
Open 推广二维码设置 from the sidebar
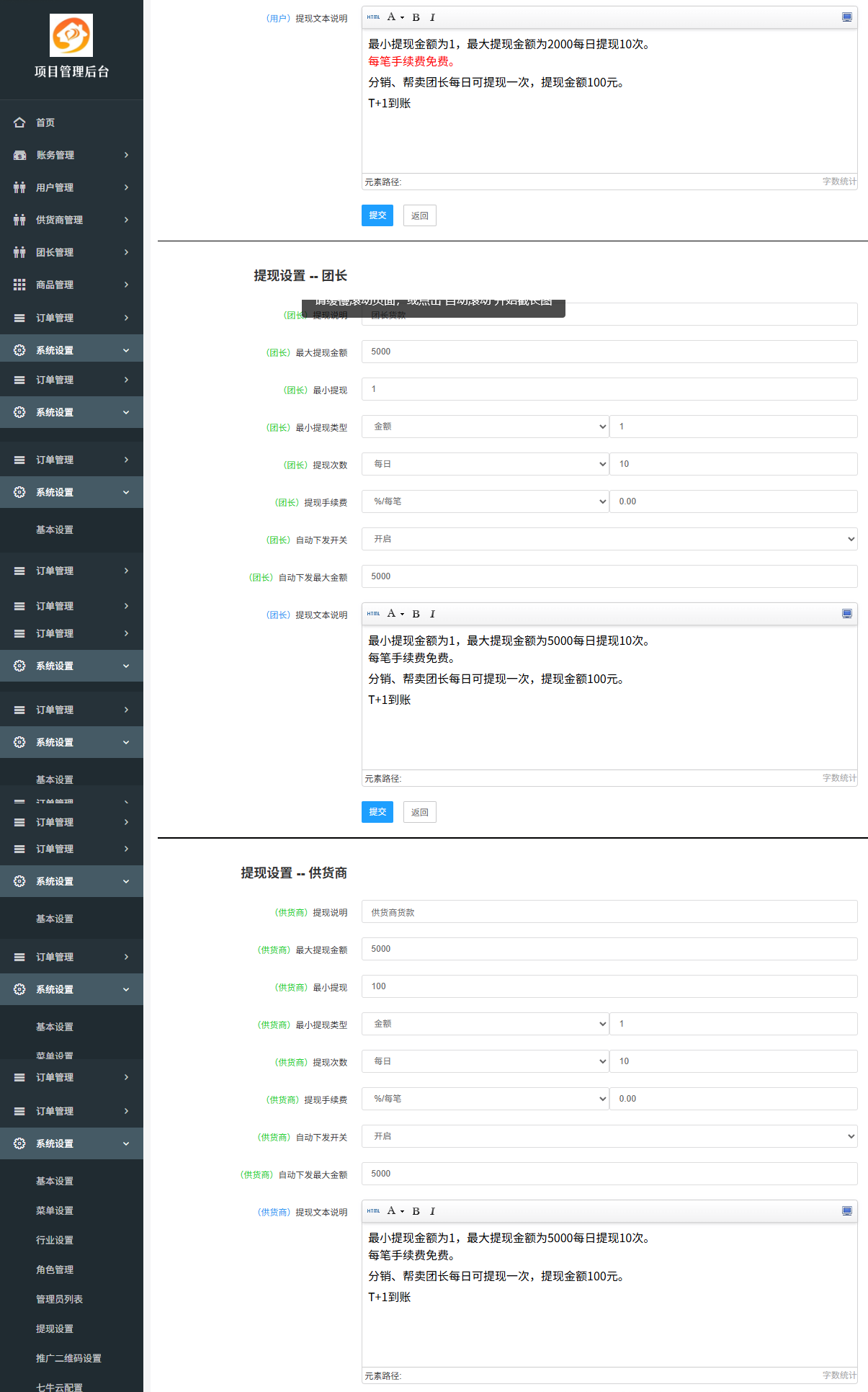tap(68, 1358)
